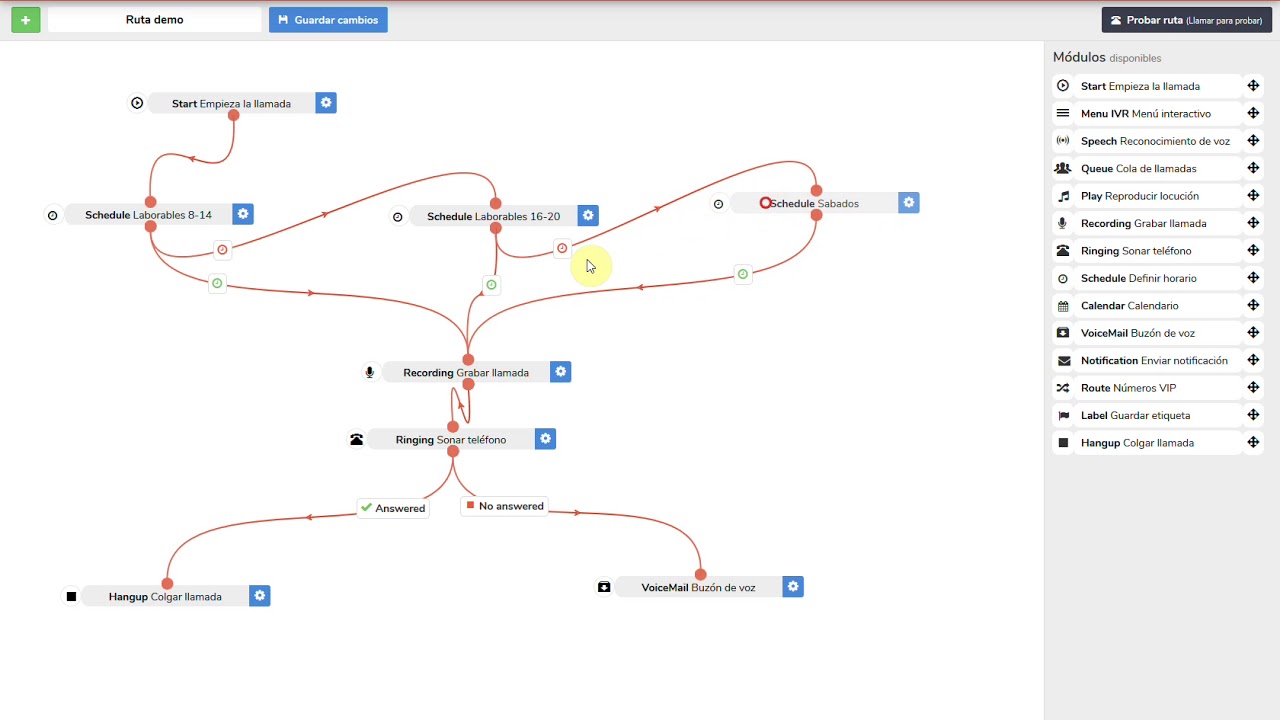The width and height of the screenshot is (1280, 720).
Task: Click move handle of Calendar module row
Action: click(x=1253, y=305)
